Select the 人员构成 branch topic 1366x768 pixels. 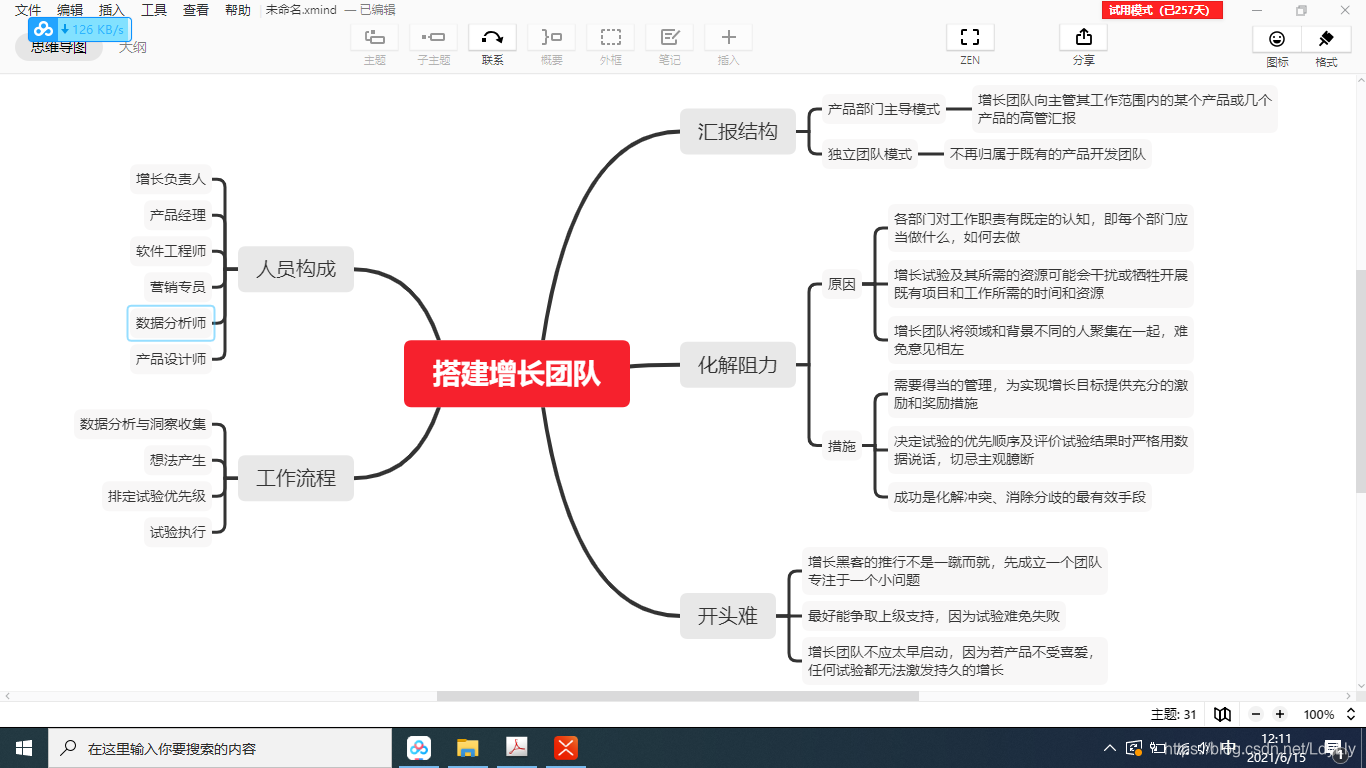(x=296, y=268)
